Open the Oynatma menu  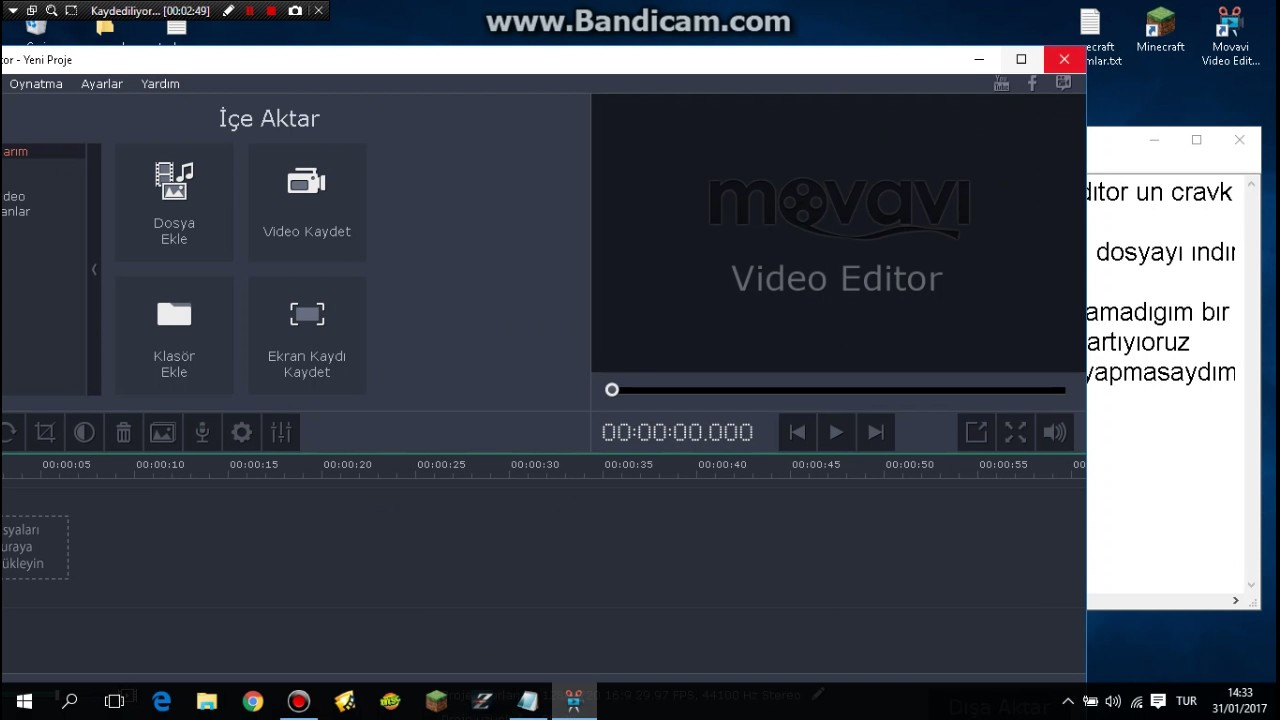pyautogui.click(x=36, y=84)
